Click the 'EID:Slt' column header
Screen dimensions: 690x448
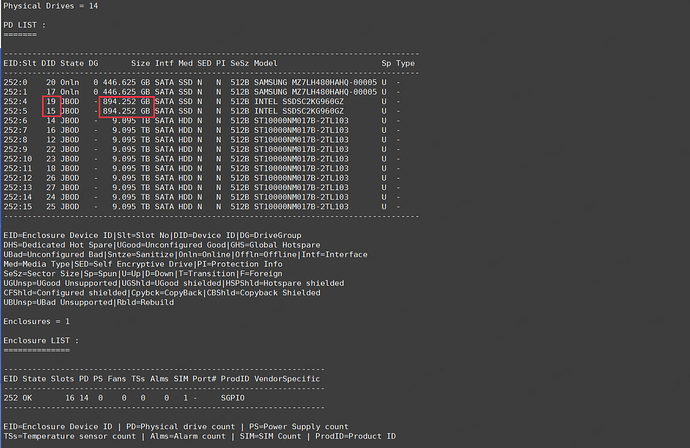[20, 62]
